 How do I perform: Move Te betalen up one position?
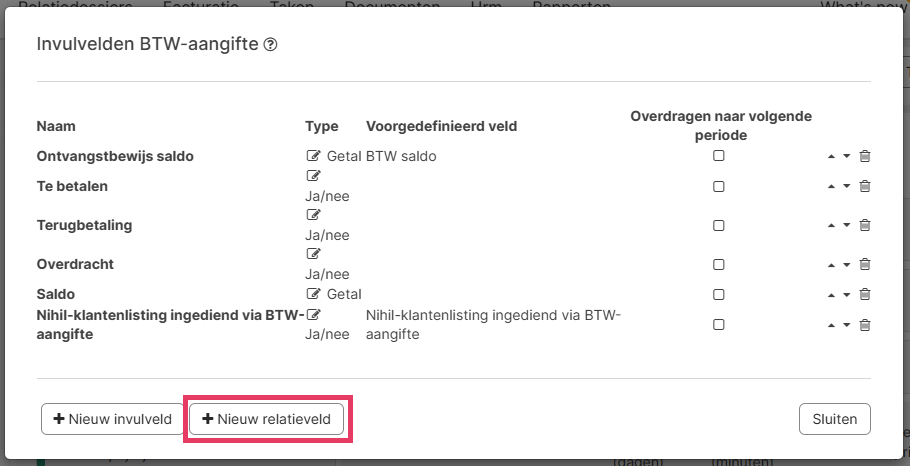[831, 186]
